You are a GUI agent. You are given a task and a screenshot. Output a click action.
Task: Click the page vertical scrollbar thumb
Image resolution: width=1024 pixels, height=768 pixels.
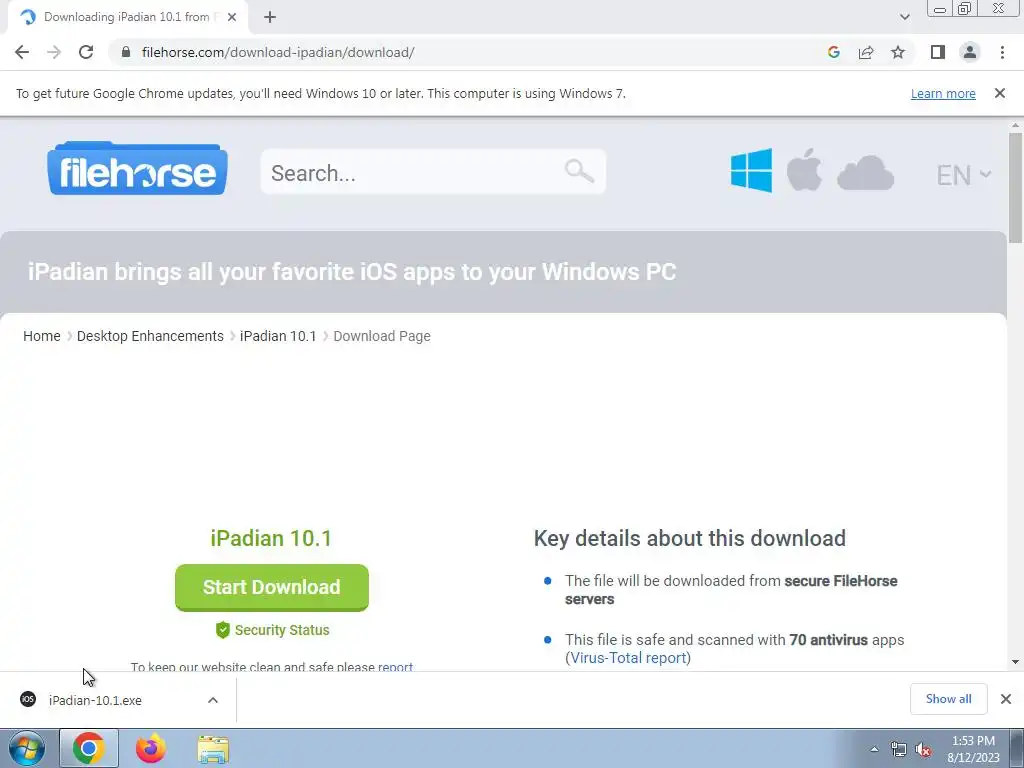(1016, 188)
